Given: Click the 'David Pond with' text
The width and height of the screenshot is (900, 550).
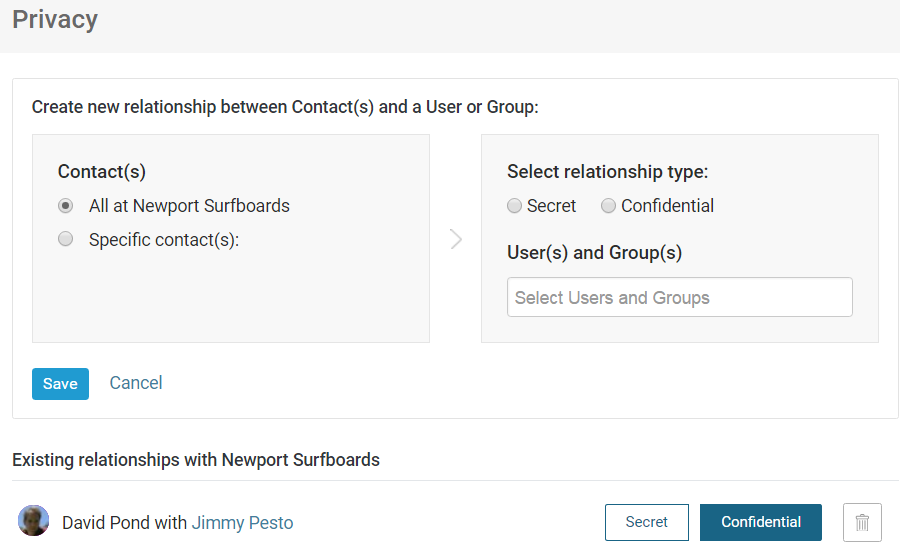Looking at the screenshot, I should pos(125,522).
